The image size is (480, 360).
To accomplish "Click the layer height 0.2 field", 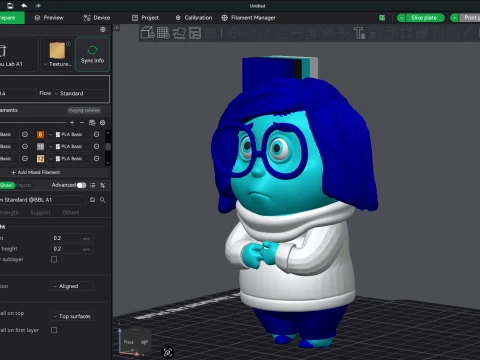I will (72, 238).
